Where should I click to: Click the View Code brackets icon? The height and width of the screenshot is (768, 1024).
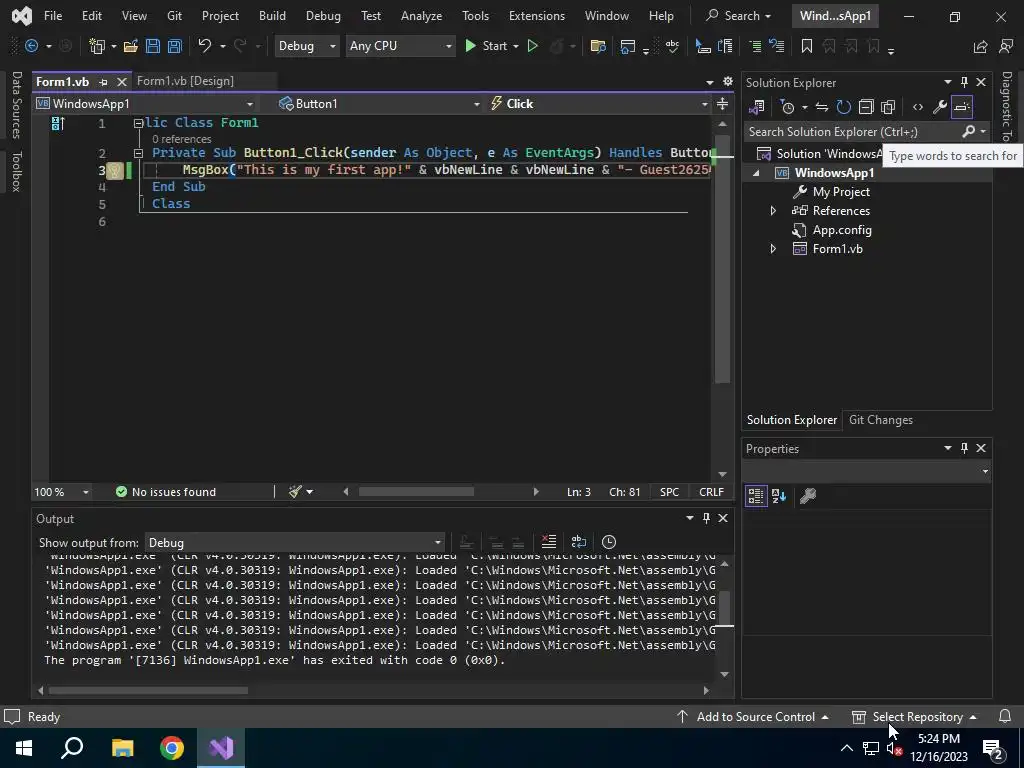coord(918,107)
